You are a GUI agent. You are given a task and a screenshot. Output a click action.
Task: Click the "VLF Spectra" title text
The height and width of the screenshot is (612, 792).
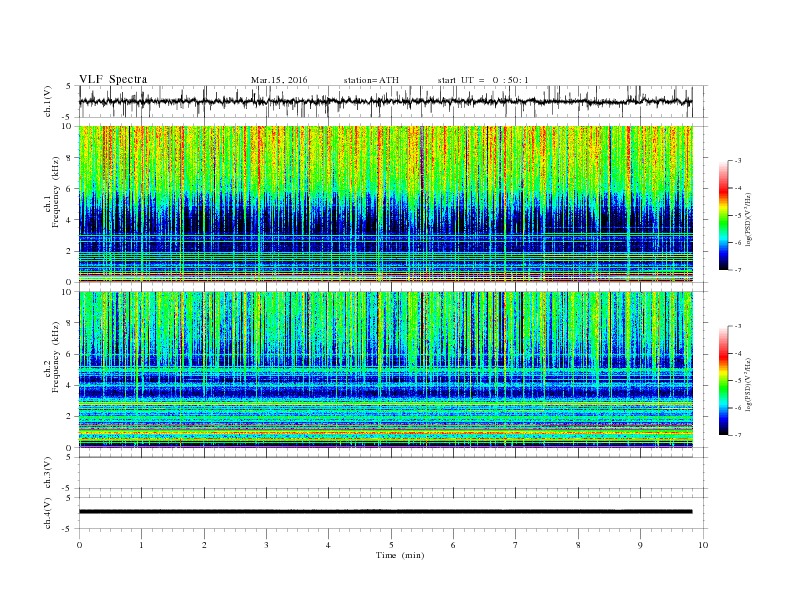tap(113, 79)
